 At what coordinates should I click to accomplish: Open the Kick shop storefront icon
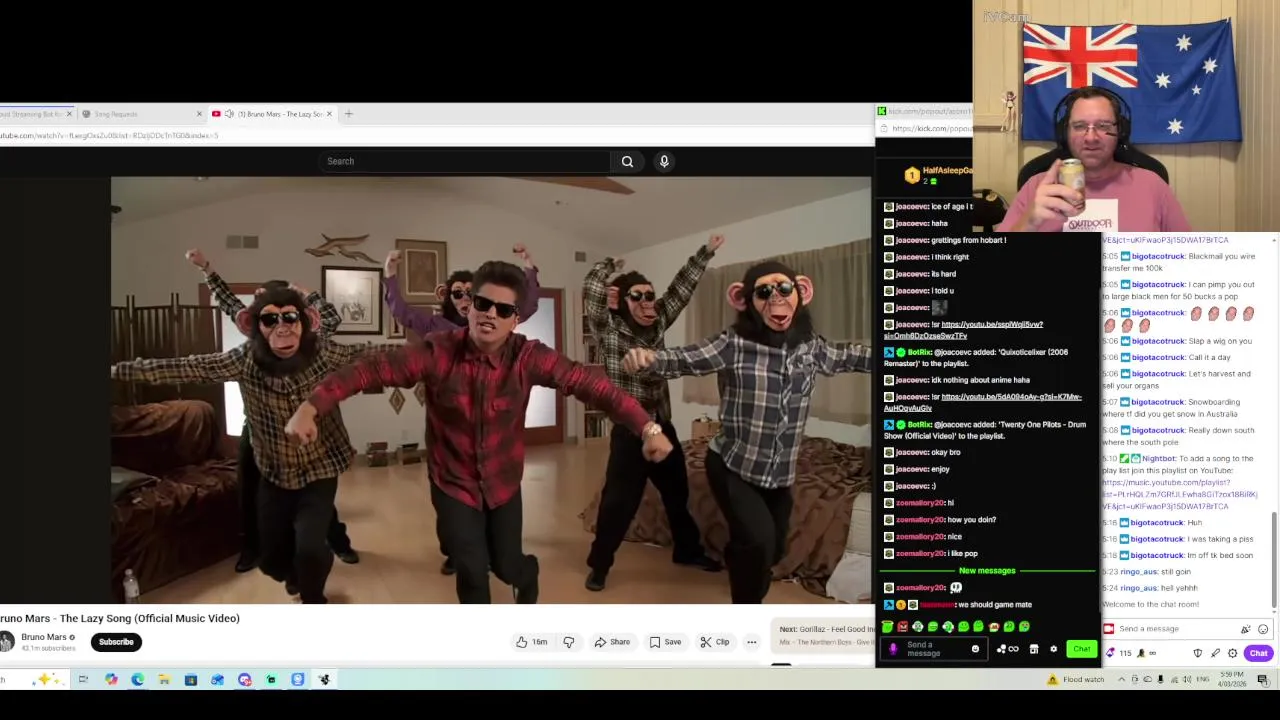click(1034, 649)
